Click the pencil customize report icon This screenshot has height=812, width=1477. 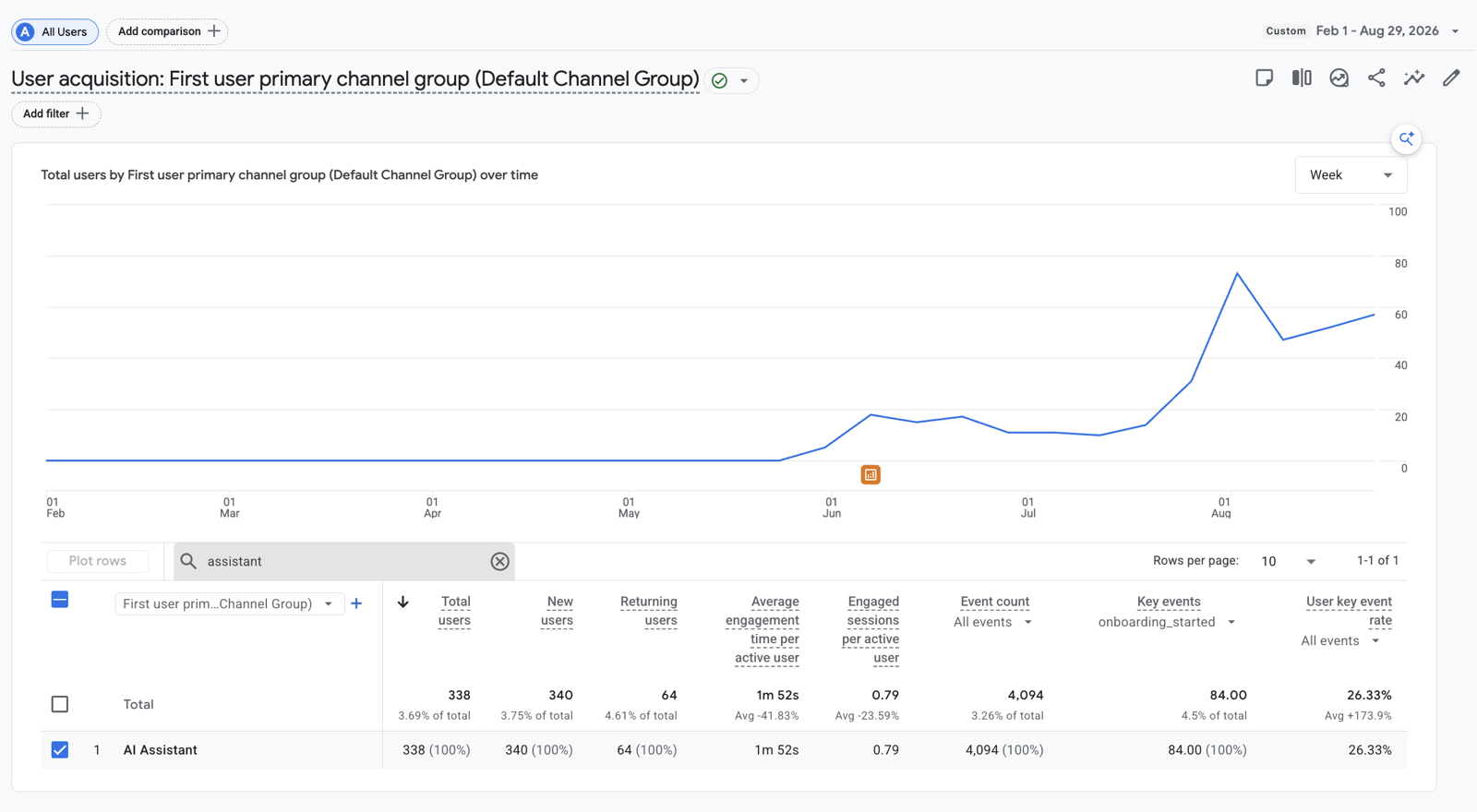click(x=1451, y=78)
